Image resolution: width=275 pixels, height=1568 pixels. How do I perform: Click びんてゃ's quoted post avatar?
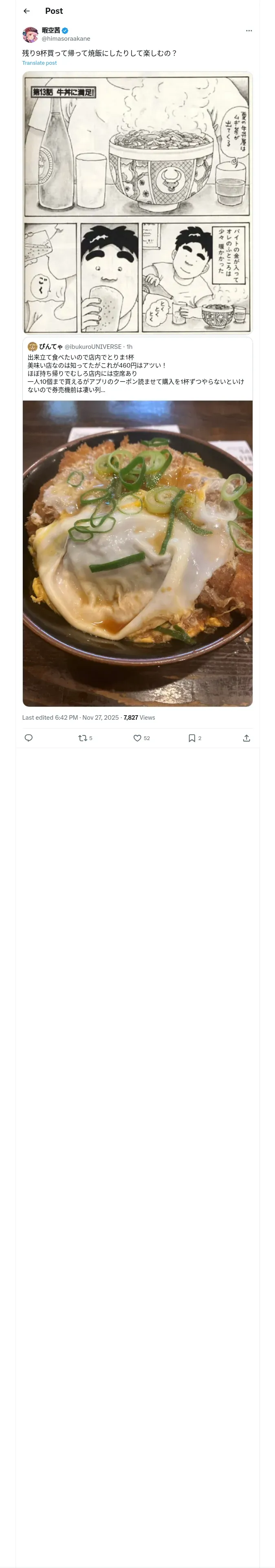tap(32, 347)
